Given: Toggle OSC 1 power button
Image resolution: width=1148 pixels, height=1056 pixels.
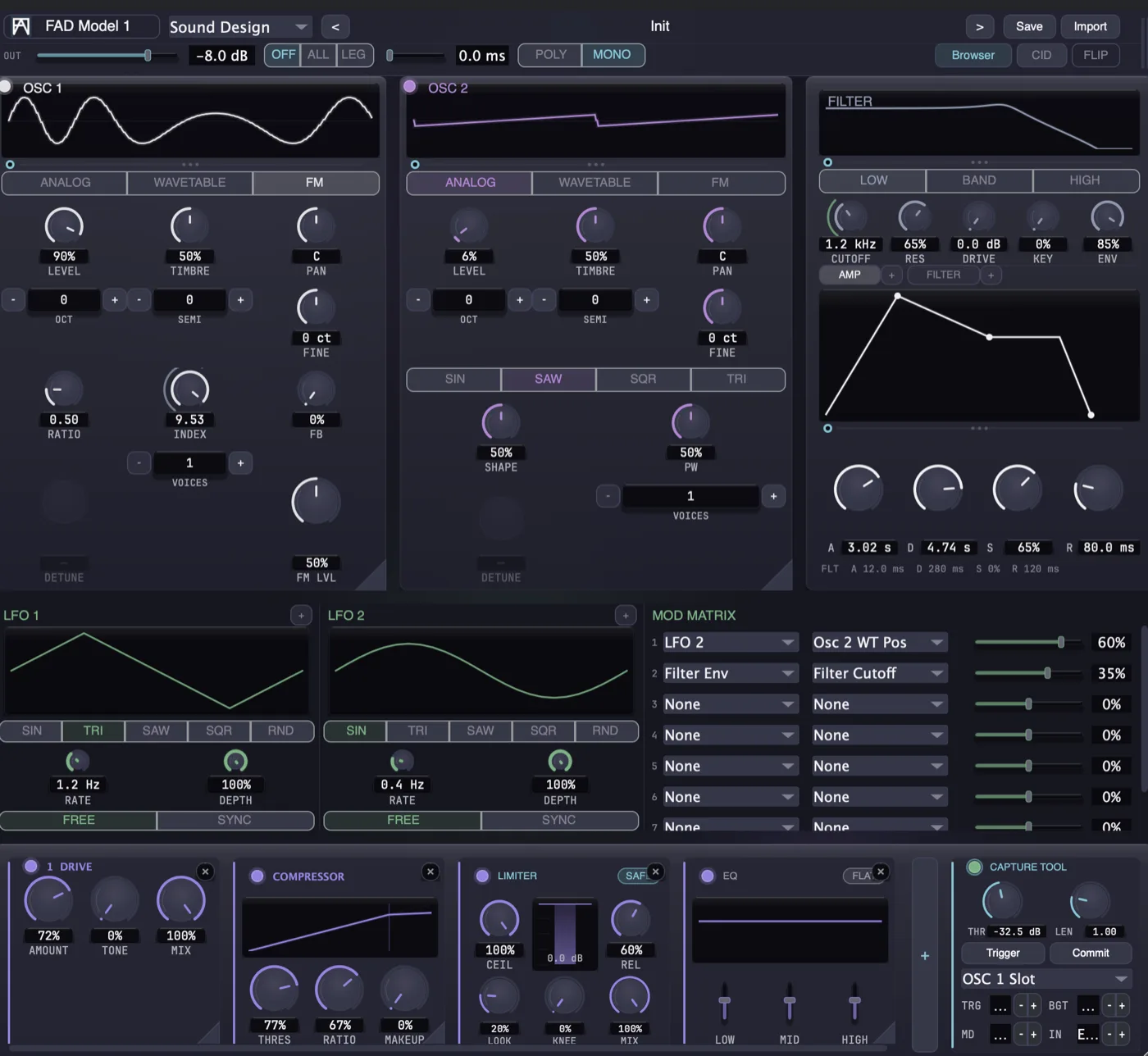Looking at the screenshot, I should pos(6,86).
